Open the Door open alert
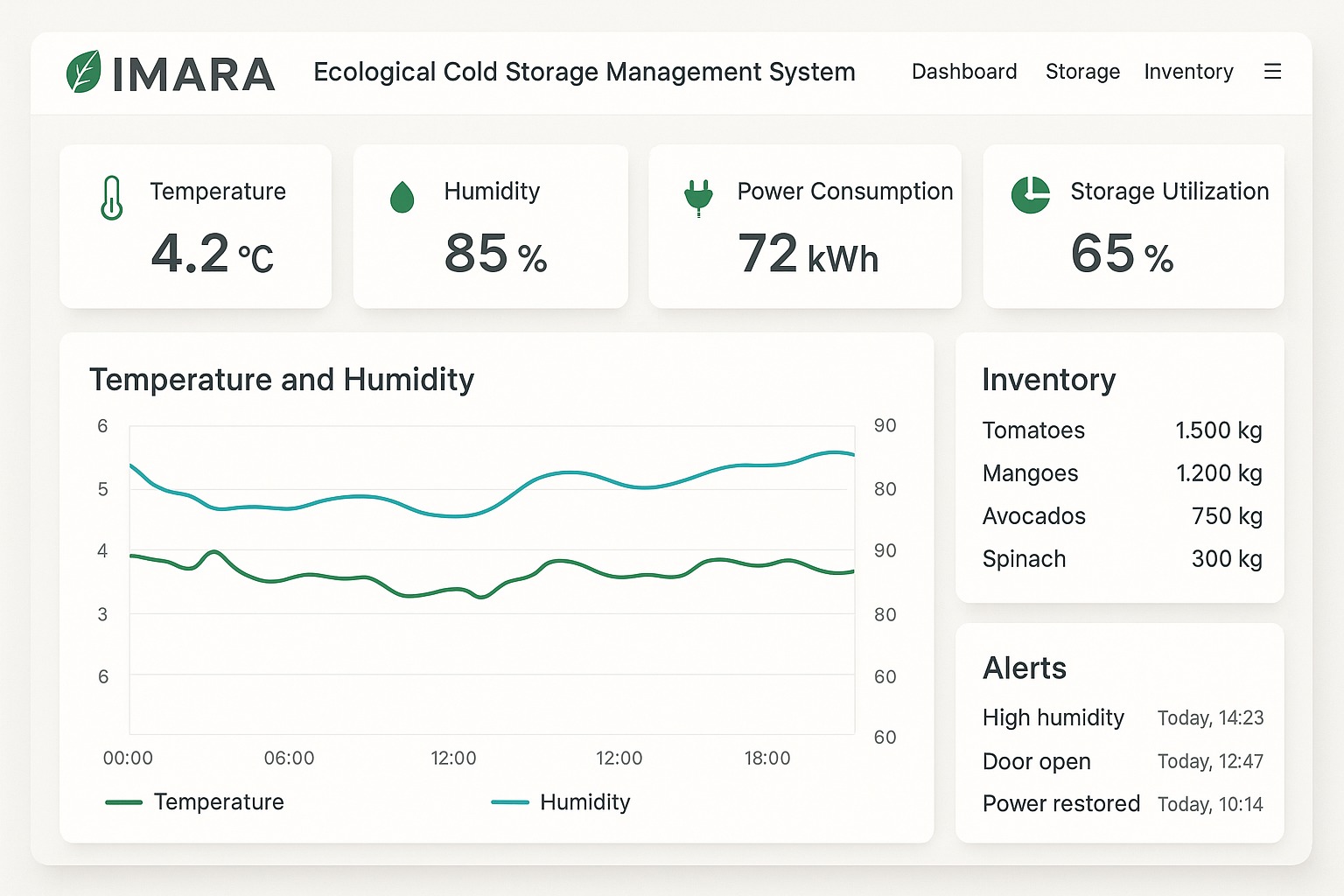This screenshot has height=896, width=1344. [1123, 761]
